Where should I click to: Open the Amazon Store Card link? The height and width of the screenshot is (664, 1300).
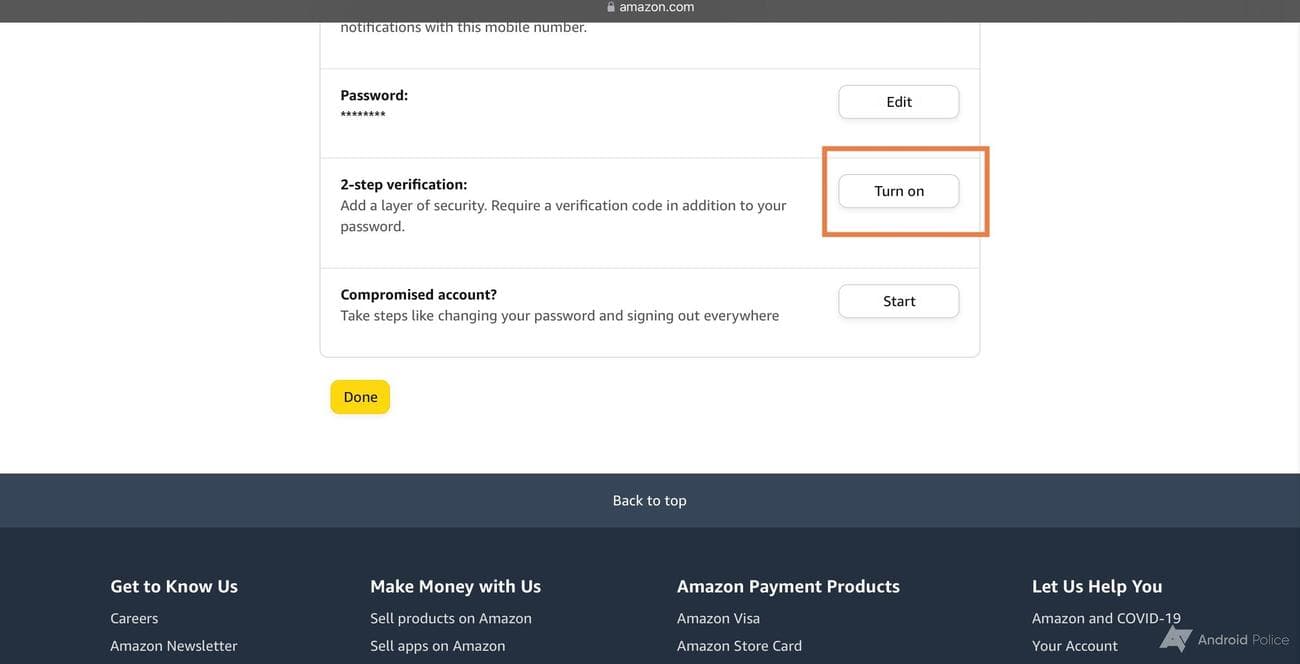click(739, 646)
